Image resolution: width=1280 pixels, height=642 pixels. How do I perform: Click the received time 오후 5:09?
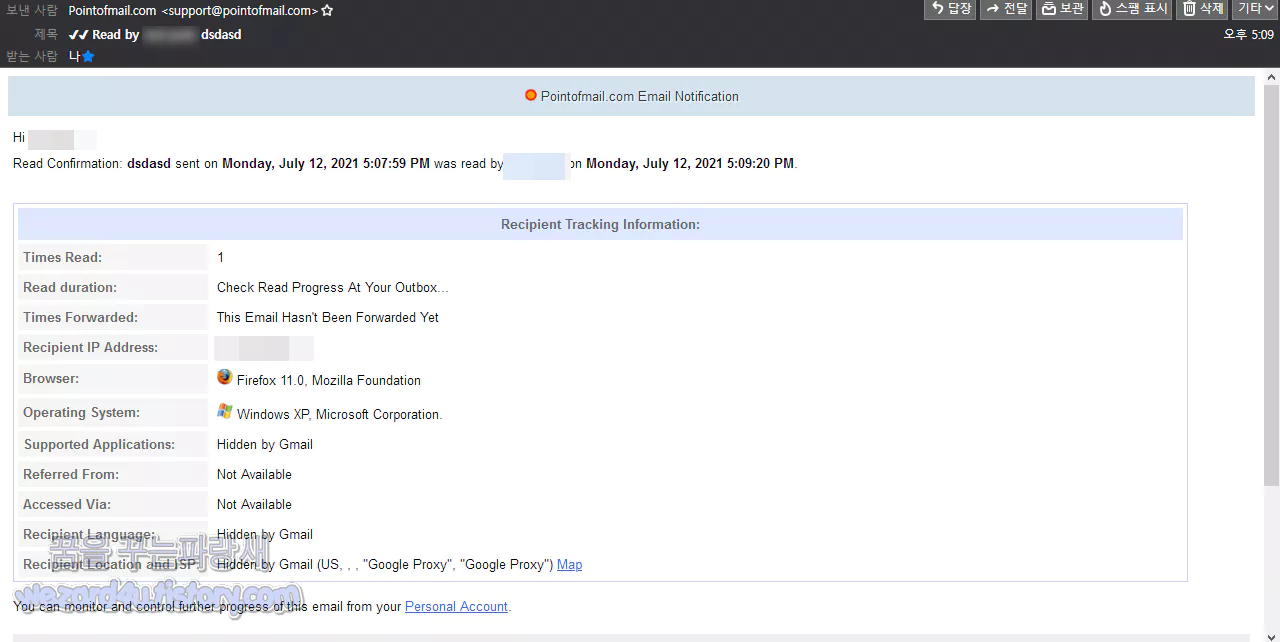coord(1249,35)
